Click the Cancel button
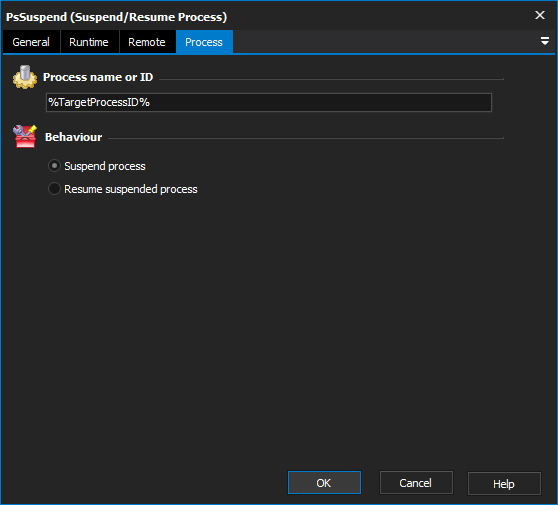This screenshot has width=558, height=505. pos(416,483)
